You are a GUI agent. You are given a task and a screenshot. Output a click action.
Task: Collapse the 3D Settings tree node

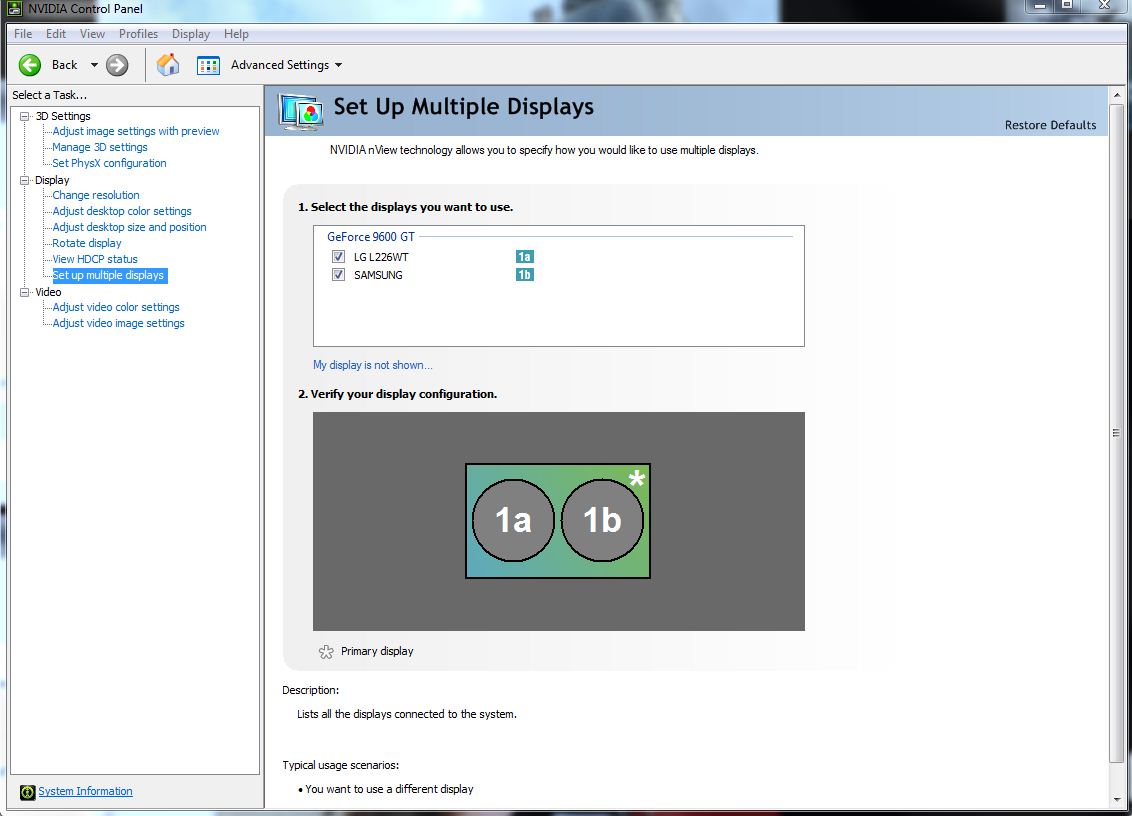25,116
